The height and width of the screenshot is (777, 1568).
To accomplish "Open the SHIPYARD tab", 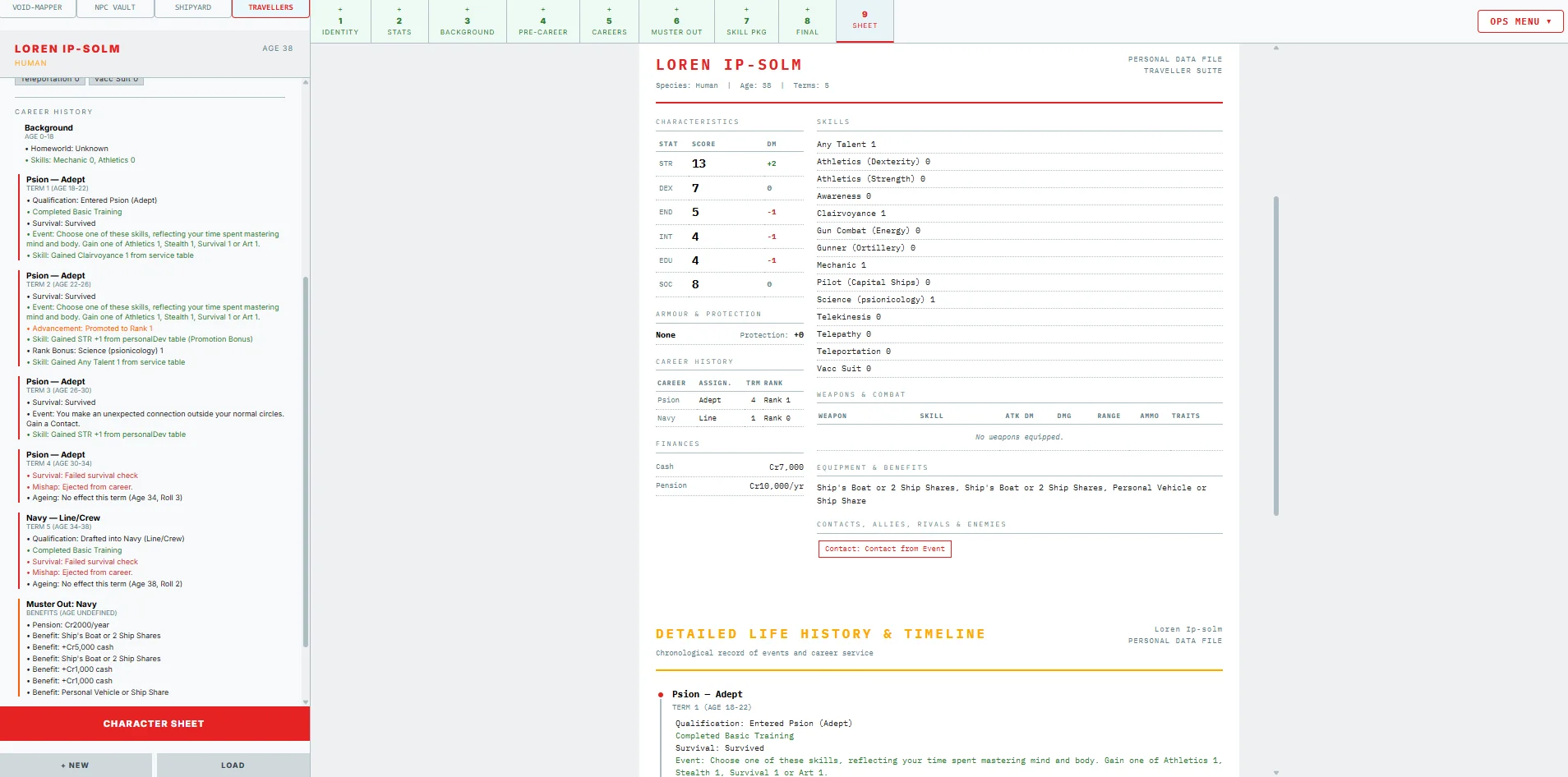I will [193, 8].
